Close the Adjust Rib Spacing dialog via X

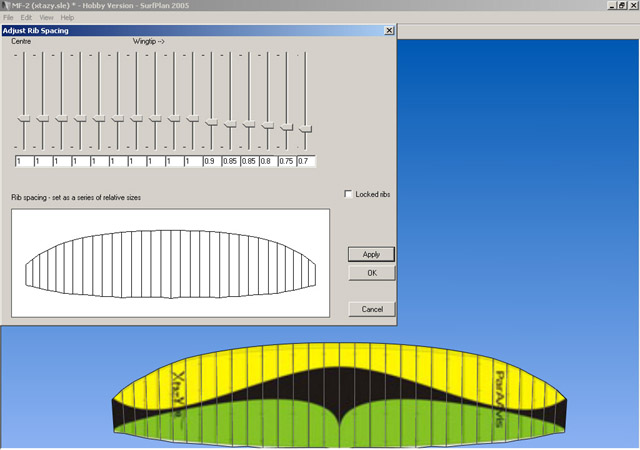[x=389, y=32]
